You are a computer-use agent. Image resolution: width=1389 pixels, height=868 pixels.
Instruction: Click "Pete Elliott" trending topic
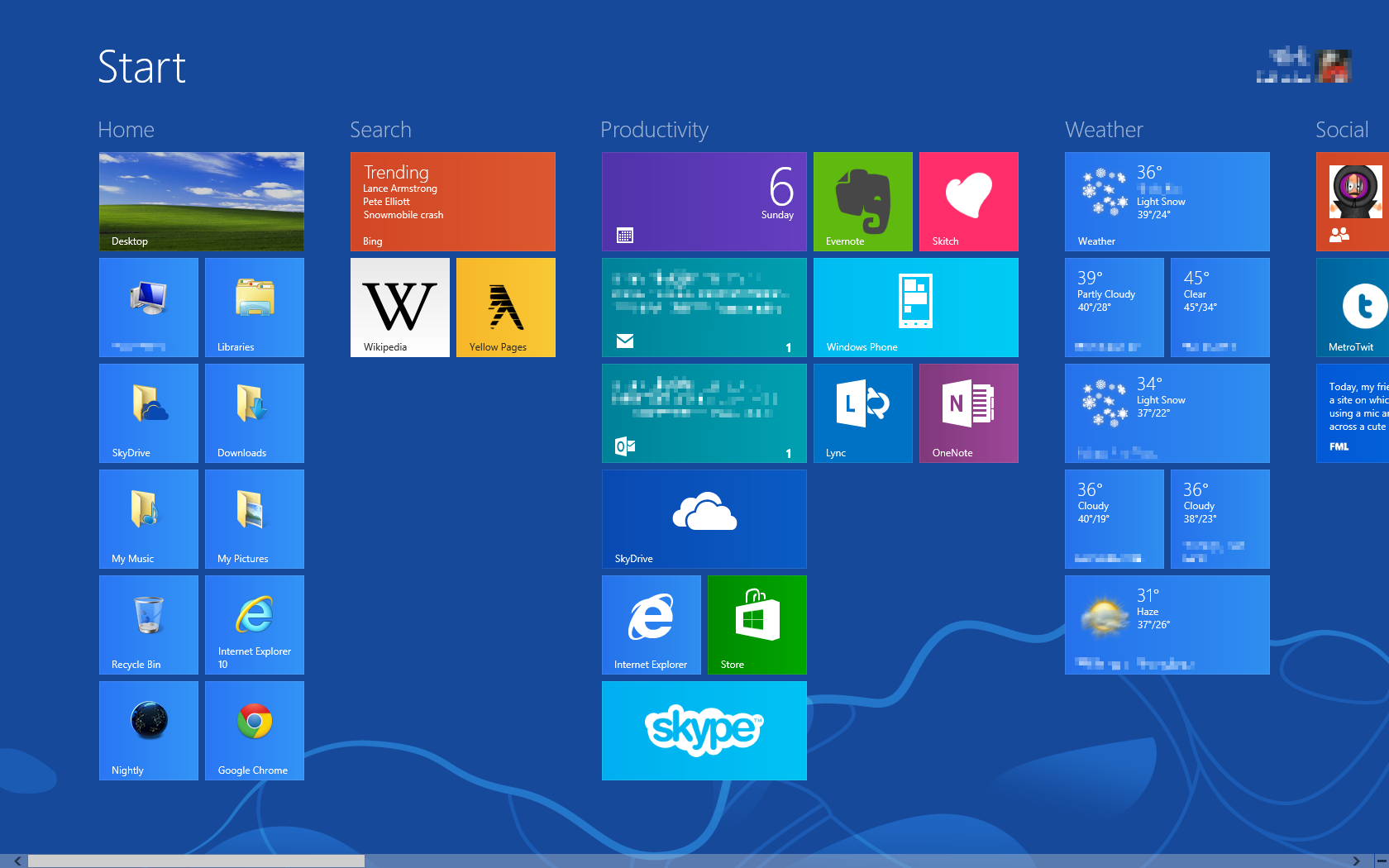pyautogui.click(x=386, y=202)
